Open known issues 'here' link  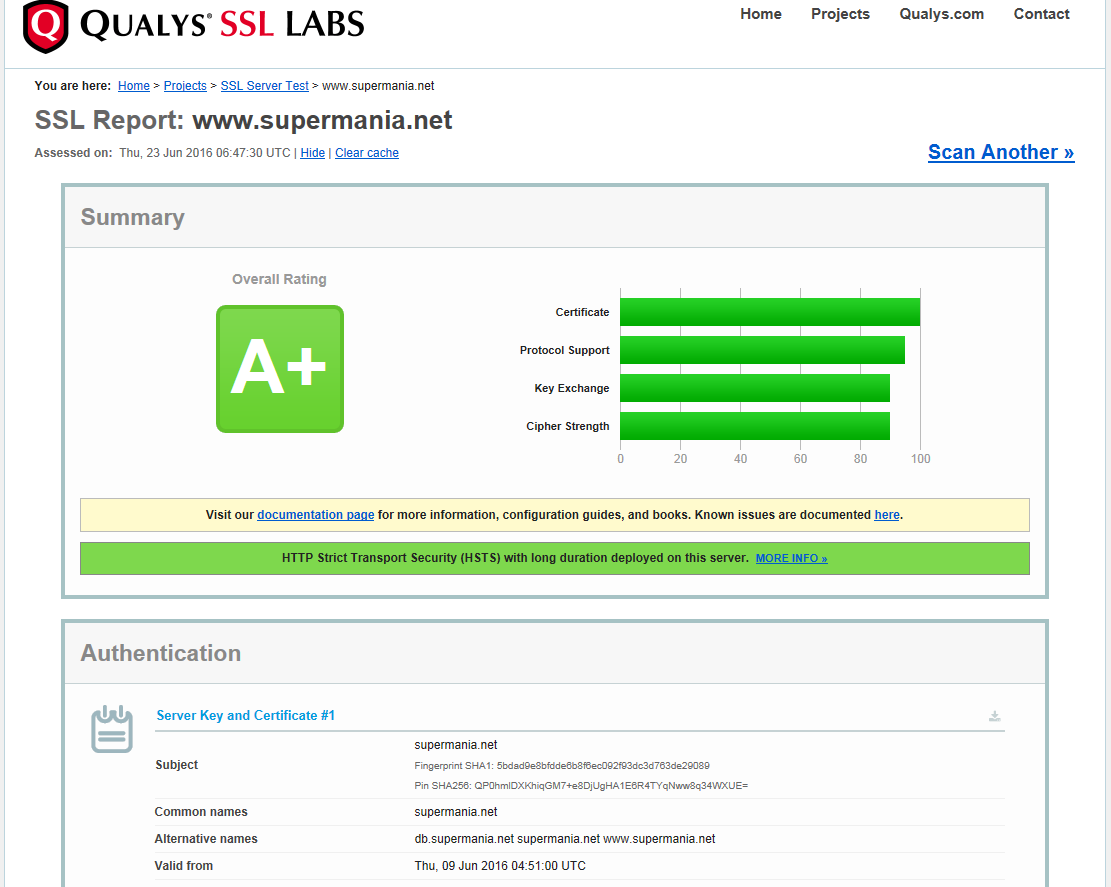pyautogui.click(x=886, y=515)
